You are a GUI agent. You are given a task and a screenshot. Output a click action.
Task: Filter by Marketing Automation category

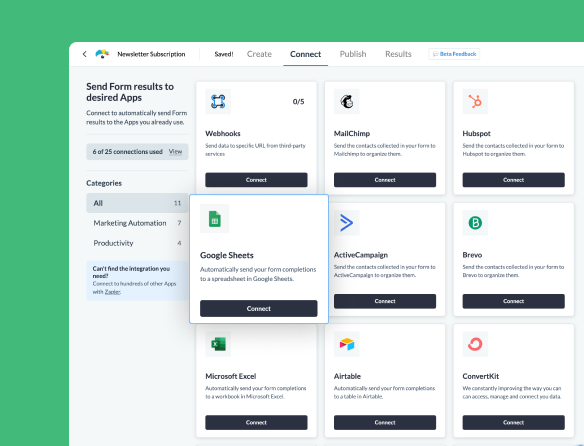pos(137,223)
